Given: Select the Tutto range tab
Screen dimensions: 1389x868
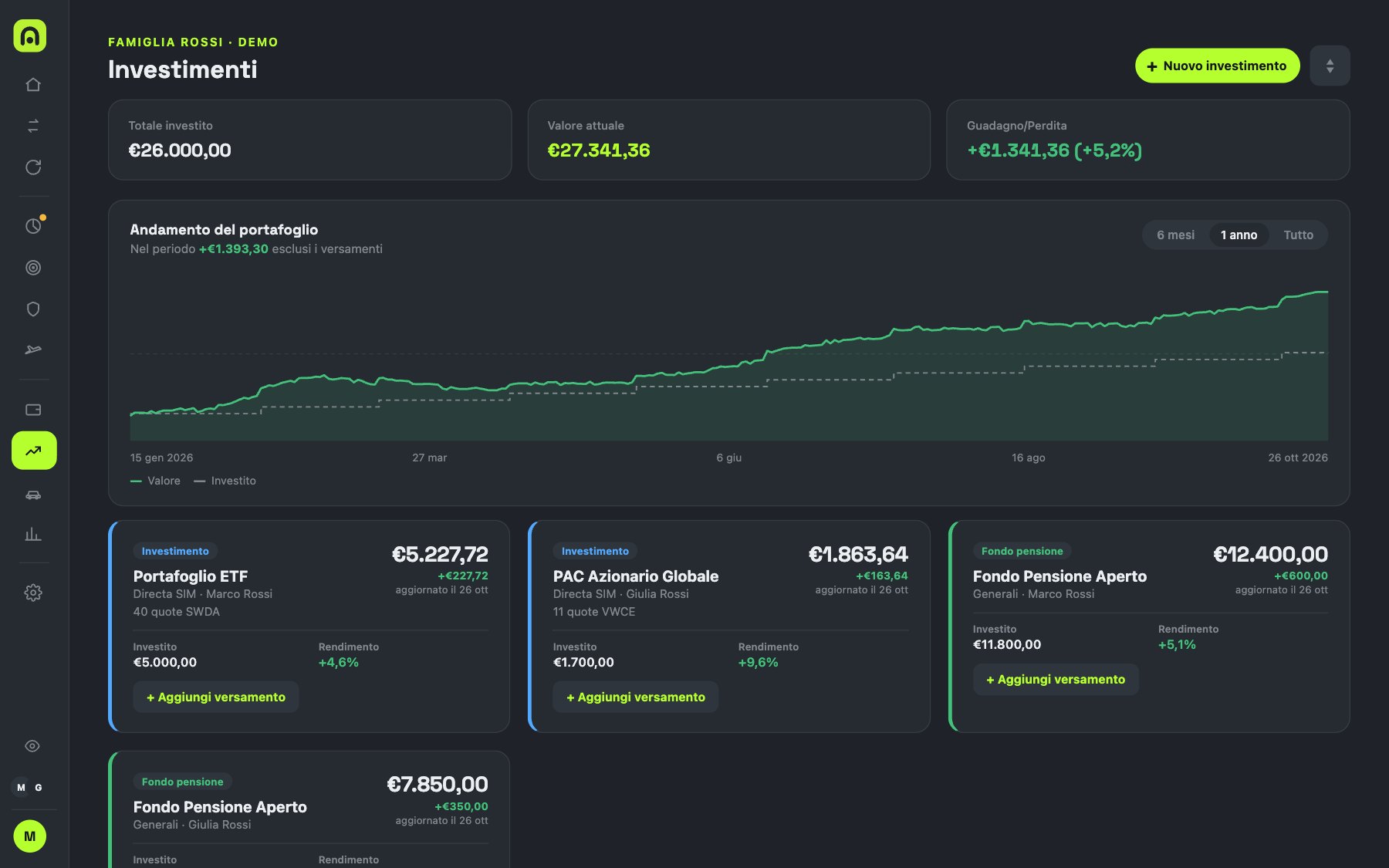Looking at the screenshot, I should tap(1298, 235).
